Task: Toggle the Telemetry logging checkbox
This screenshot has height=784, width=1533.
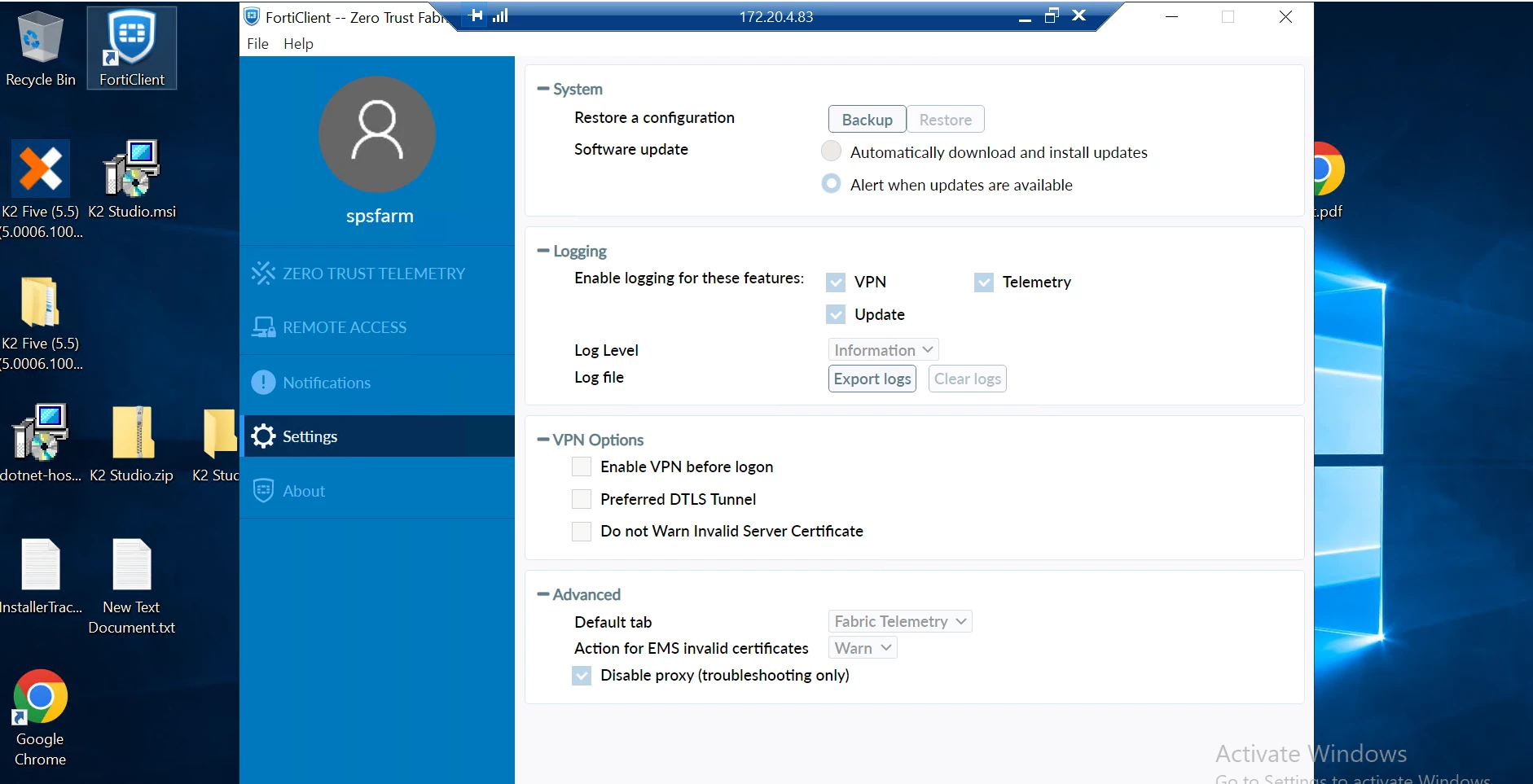Action: [984, 282]
